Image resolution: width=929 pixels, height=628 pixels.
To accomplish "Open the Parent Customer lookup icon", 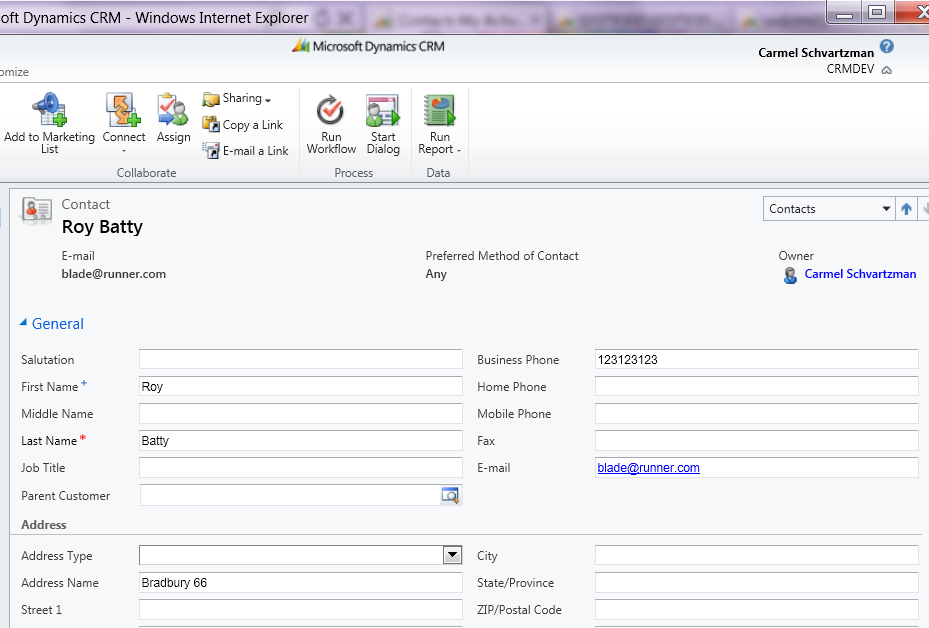I will pyautogui.click(x=450, y=495).
